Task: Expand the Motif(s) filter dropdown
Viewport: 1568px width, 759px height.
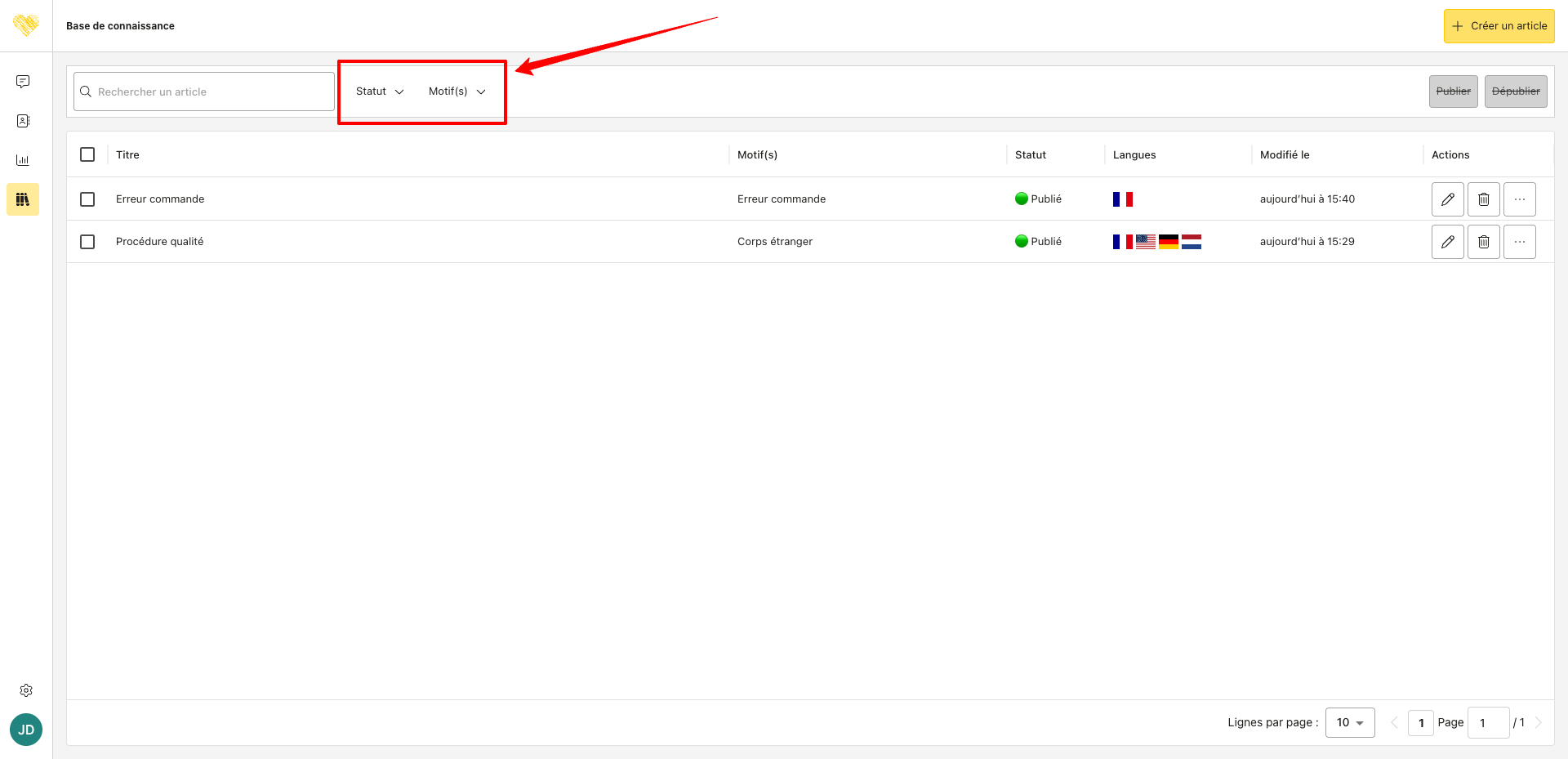Action: (x=457, y=92)
